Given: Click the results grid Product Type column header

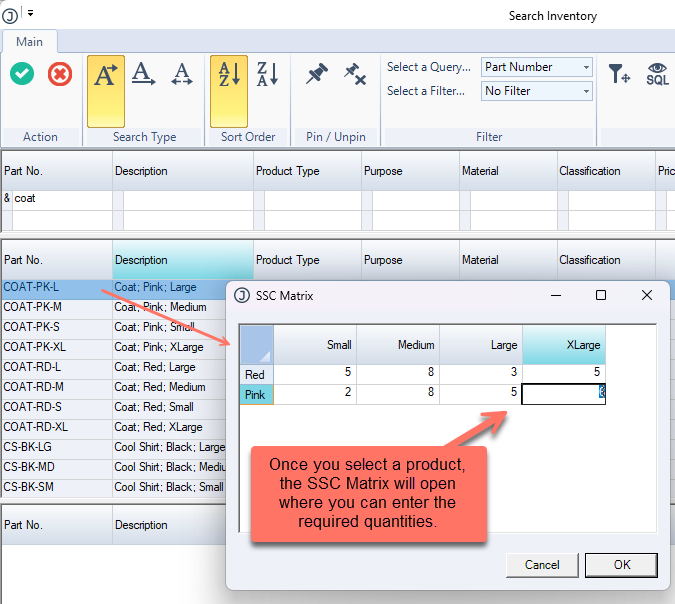Looking at the screenshot, I should coord(307,260).
